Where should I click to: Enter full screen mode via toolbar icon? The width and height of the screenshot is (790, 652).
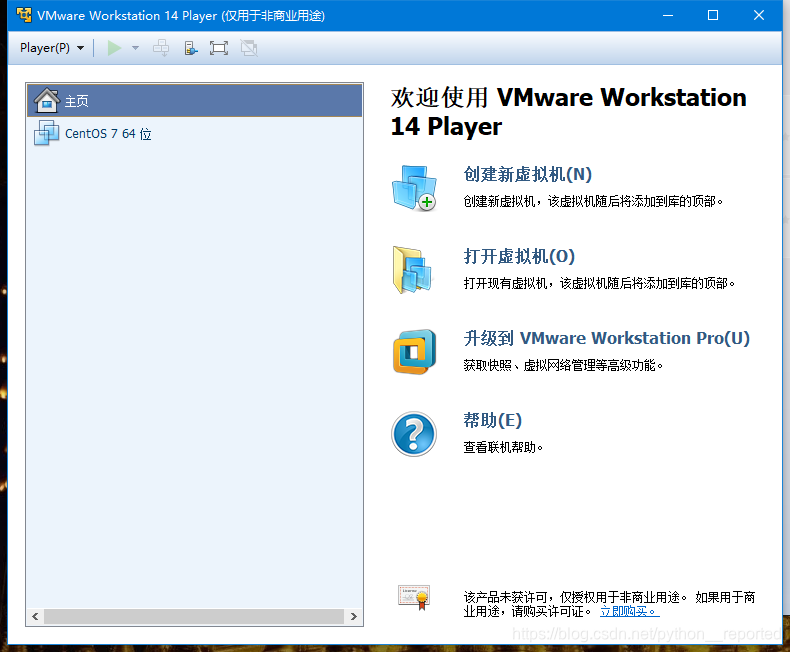coord(219,48)
